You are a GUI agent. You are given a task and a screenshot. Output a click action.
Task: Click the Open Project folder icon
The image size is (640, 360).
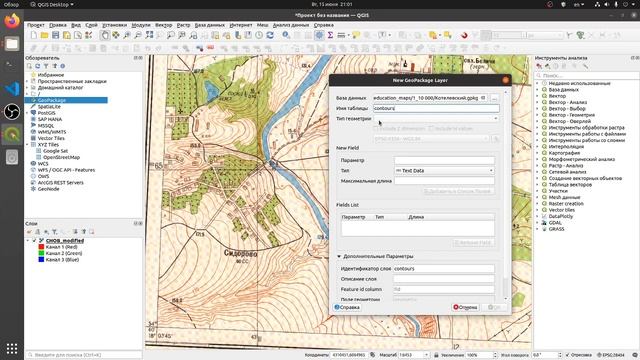pyautogui.click(x=44, y=36)
